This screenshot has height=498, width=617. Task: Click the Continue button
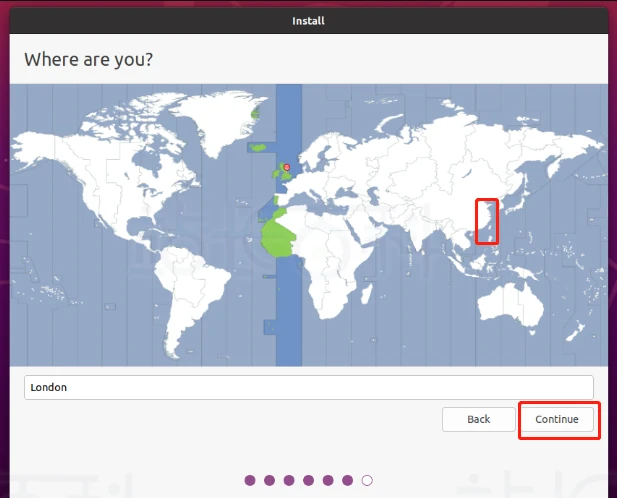tap(557, 419)
